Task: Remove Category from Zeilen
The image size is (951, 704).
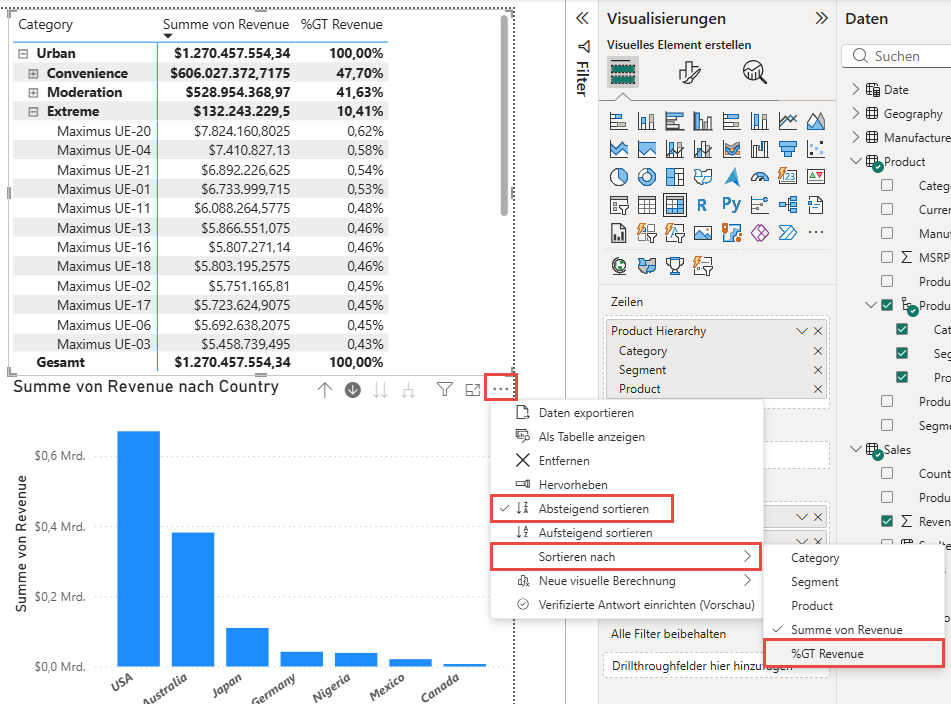Action: click(818, 351)
